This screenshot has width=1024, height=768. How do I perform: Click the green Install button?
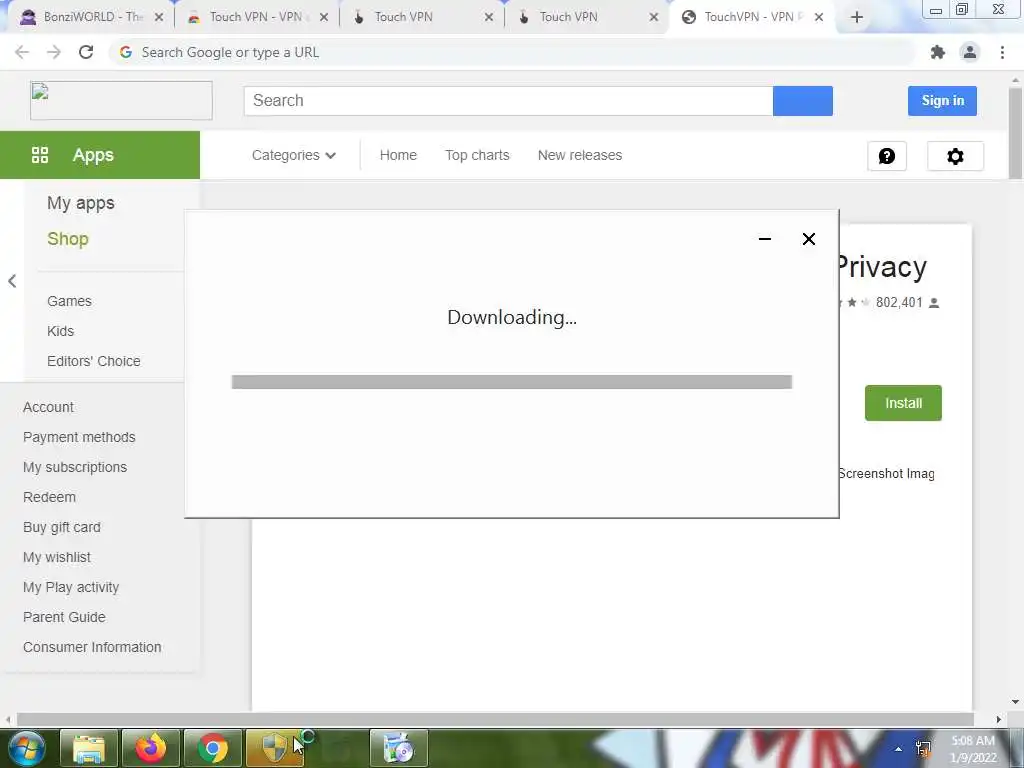903,403
